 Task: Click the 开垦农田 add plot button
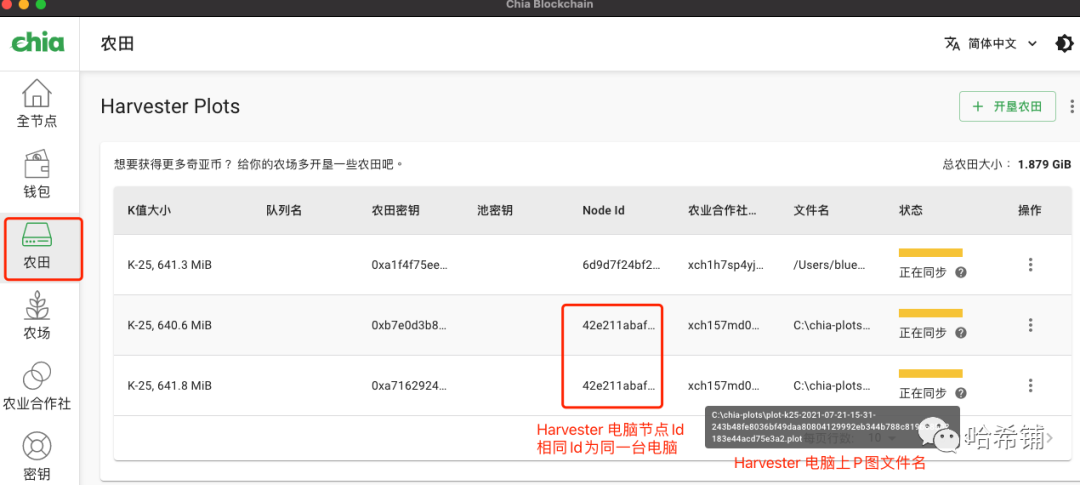1007,107
